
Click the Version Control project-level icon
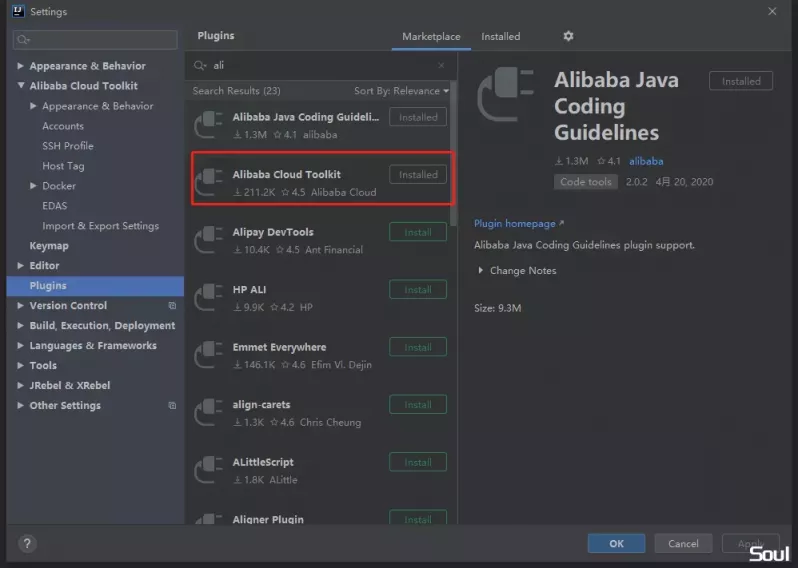click(x=172, y=305)
